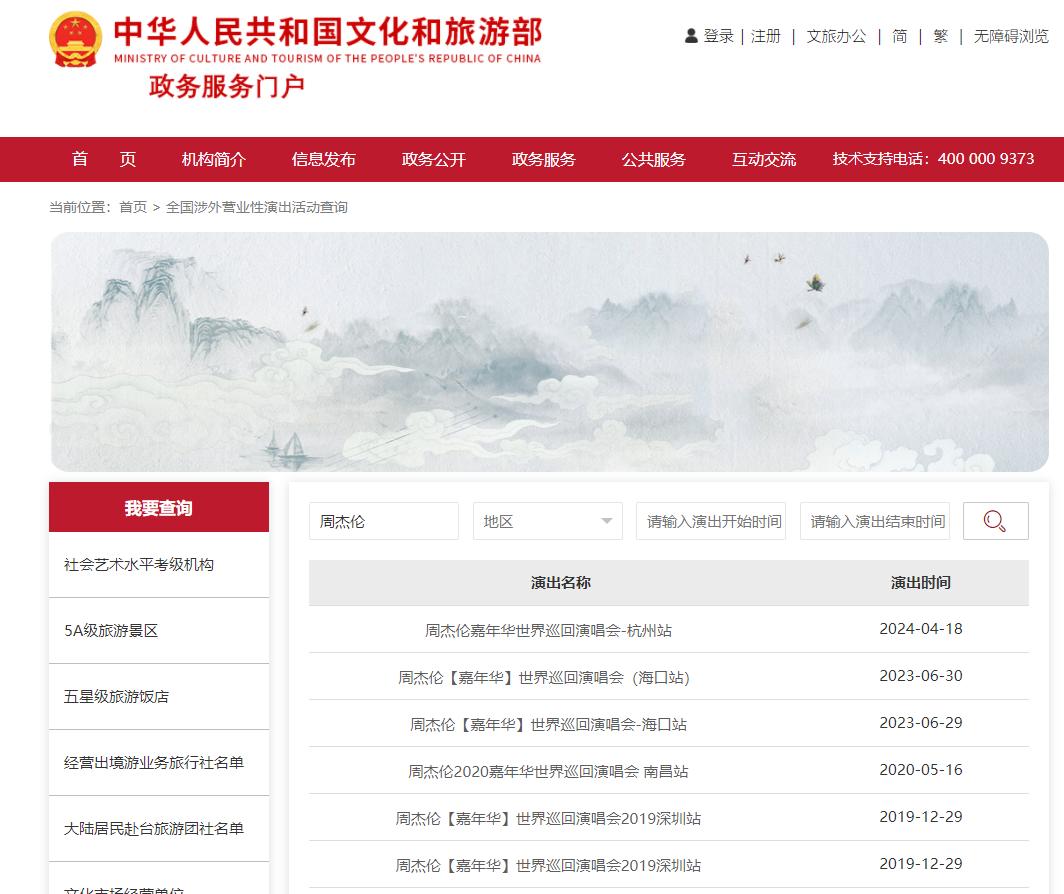The image size is (1064, 894).
Task: Click the national emblem logo
Action: (x=75, y=39)
